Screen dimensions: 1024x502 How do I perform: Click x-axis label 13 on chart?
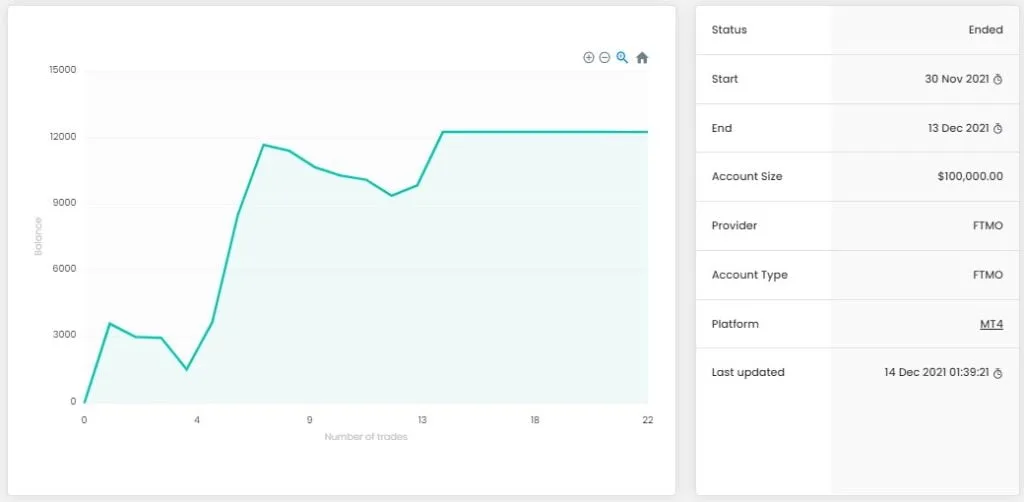tap(422, 420)
